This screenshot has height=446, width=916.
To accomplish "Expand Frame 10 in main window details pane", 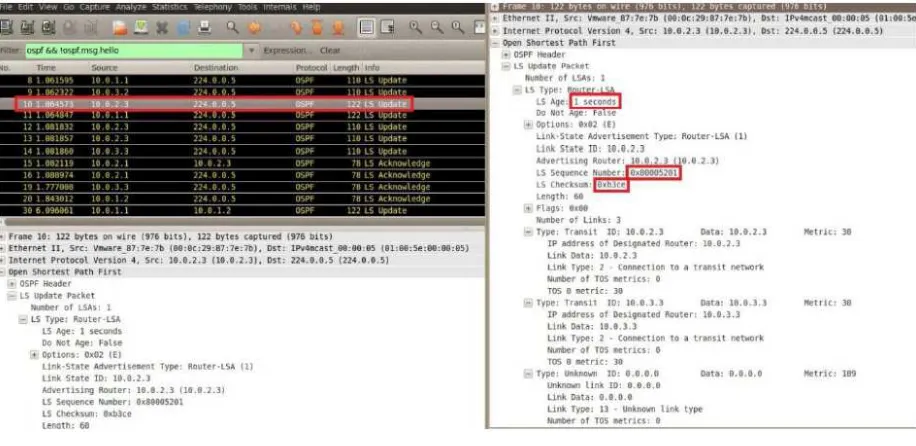I will pos(3,237).
